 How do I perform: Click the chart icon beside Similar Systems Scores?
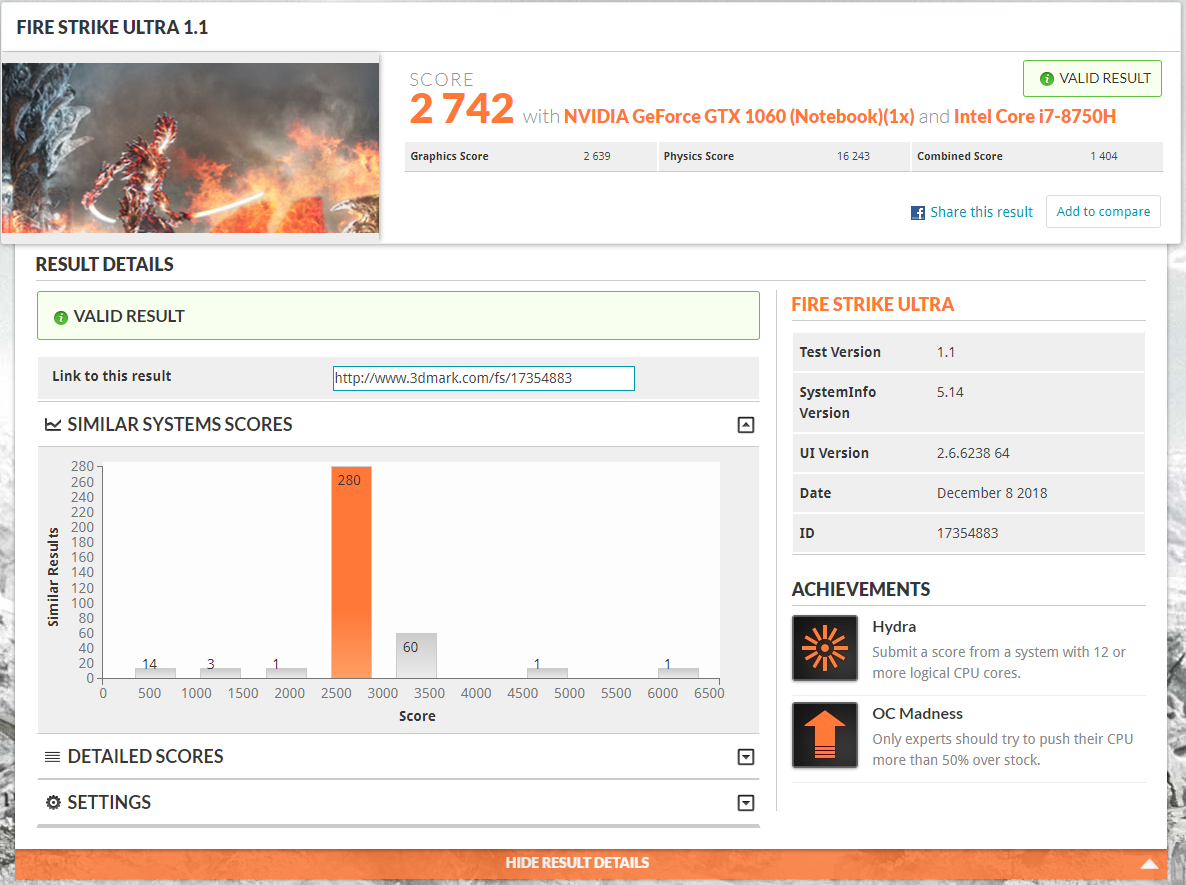[53, 424]
